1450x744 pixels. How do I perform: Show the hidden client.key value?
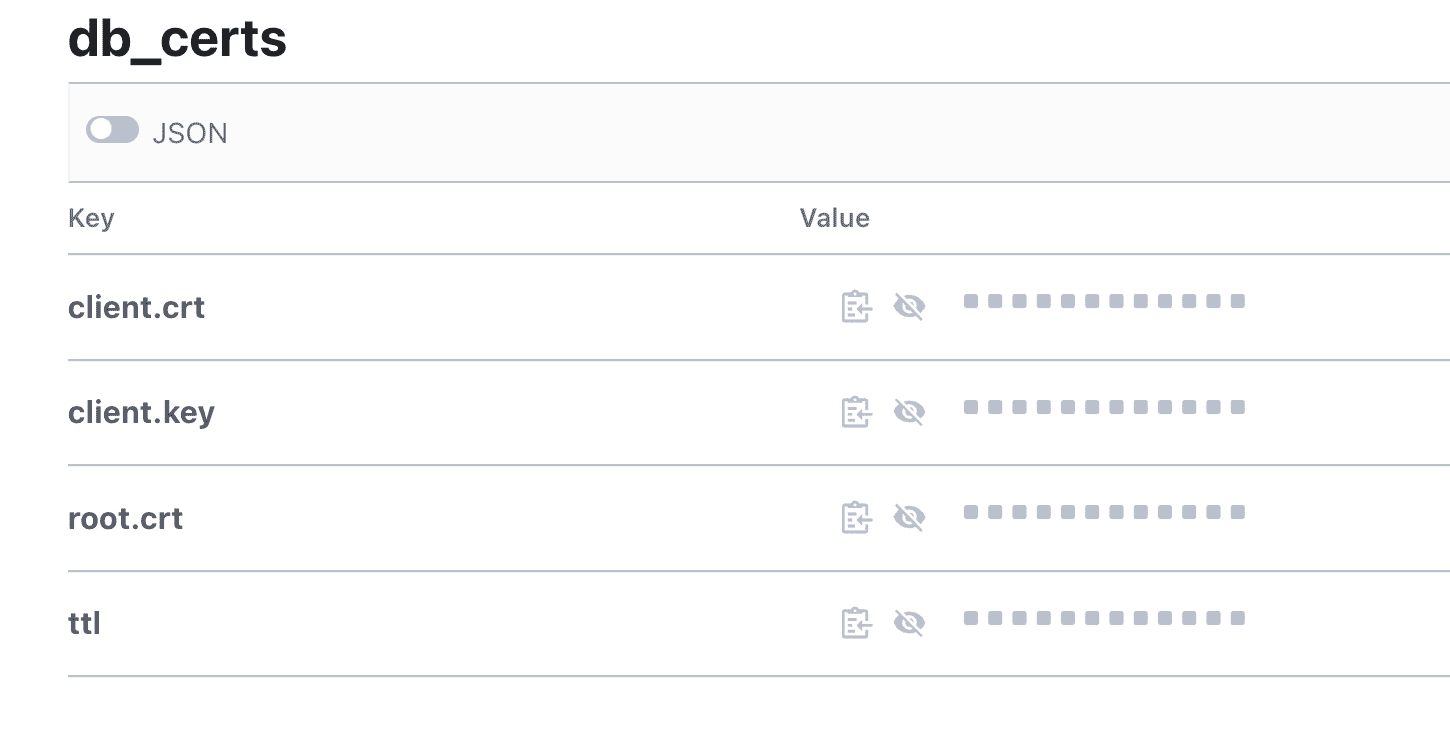tap(909, 412)
